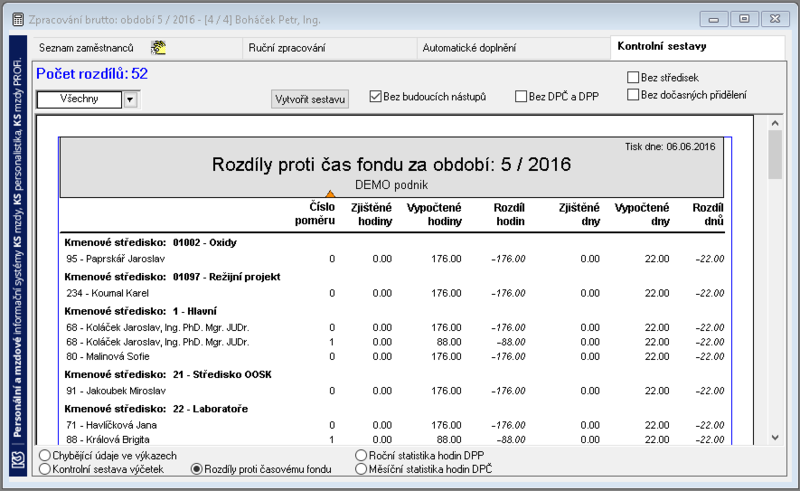Click the report scrollbar down arrow
The height and width of the screenshot is (491, 800).
[775, 437]
